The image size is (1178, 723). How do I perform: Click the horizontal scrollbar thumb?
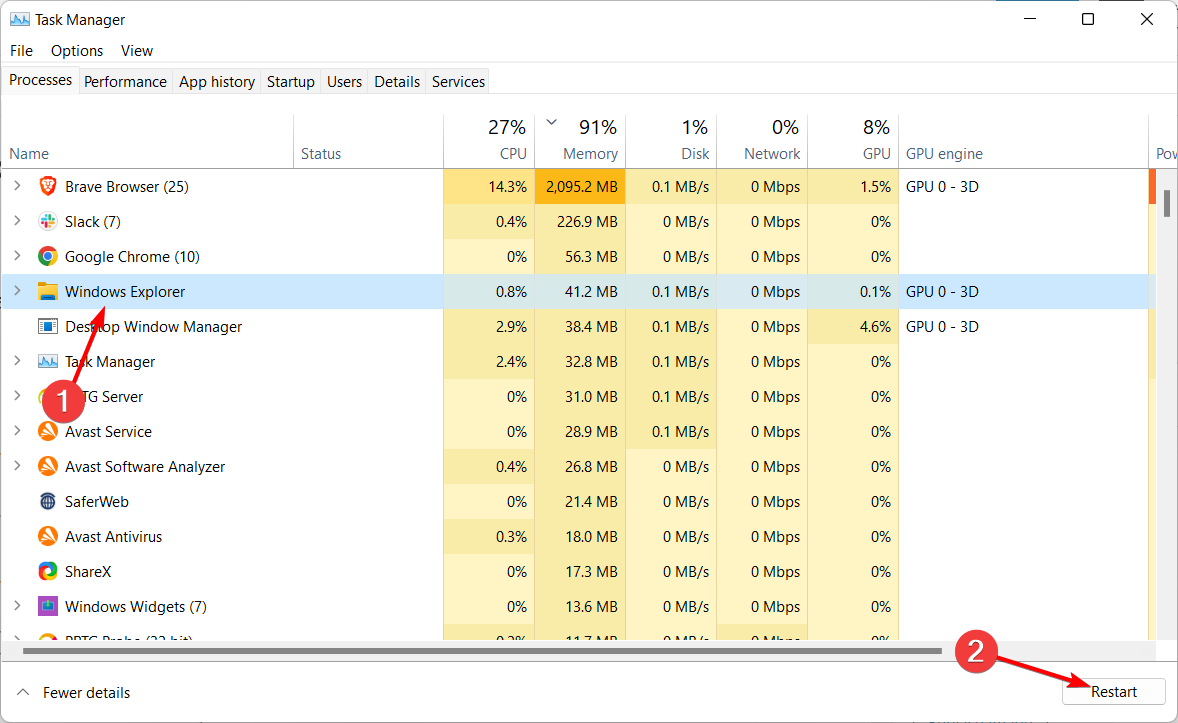pos(482,651)
